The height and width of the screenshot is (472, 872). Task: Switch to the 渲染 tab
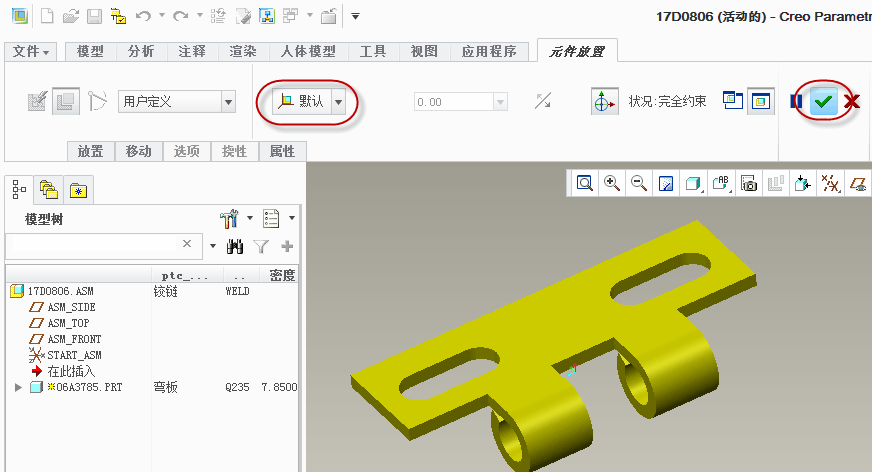pyautogui.click(x=243, y=52)
